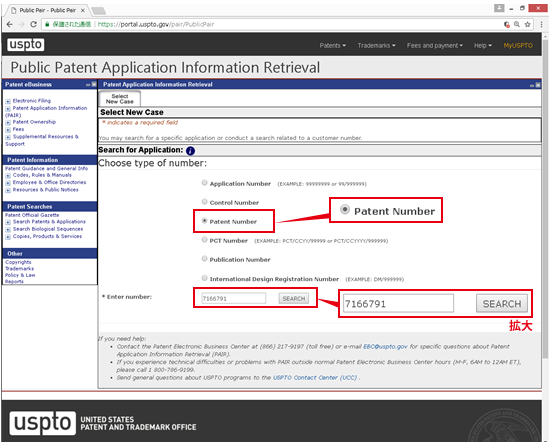550x442 pixels.
Task: Click the browser back arrow
Action: (9, 24)
